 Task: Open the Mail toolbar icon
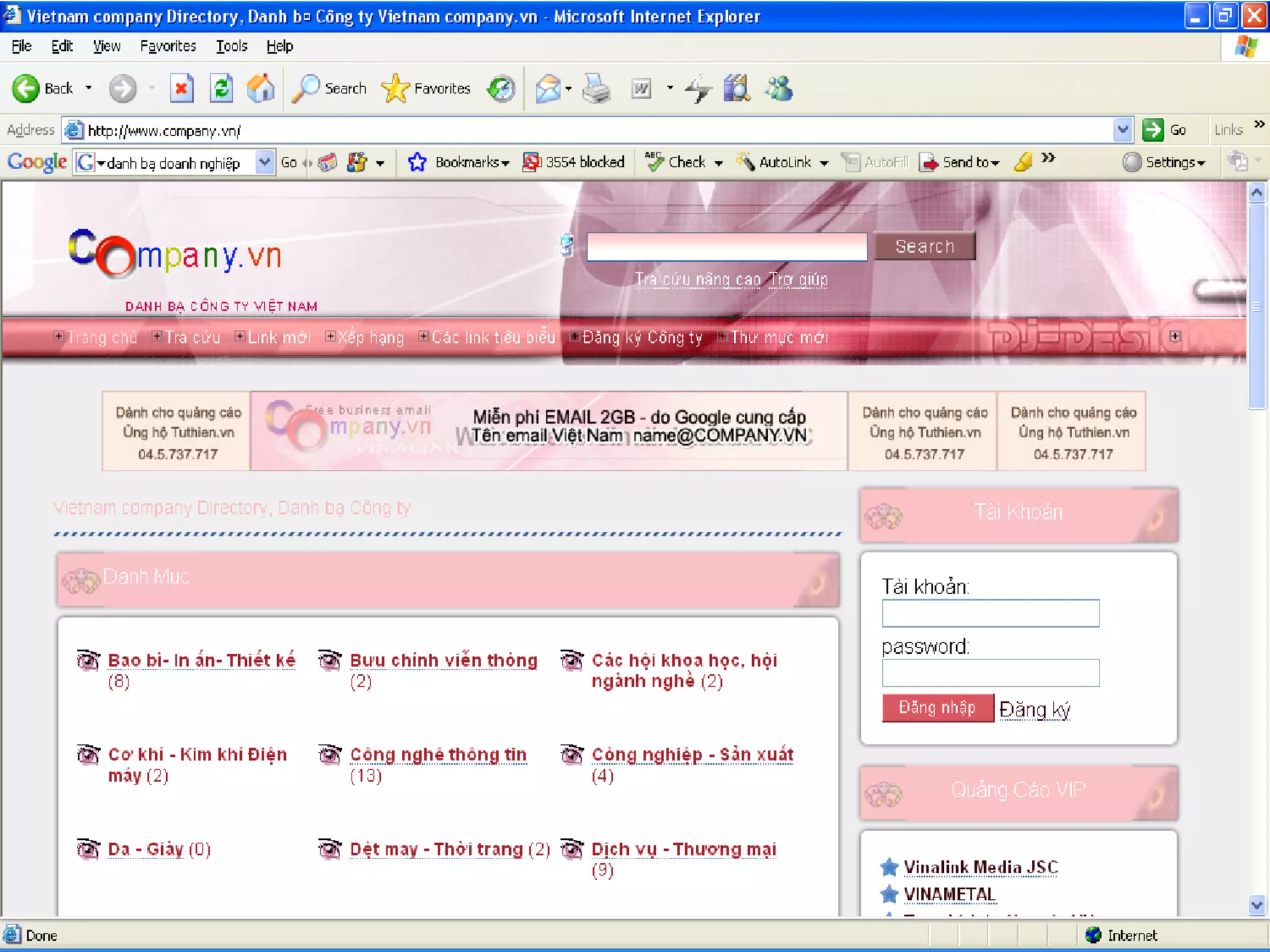tap(548, 89)
